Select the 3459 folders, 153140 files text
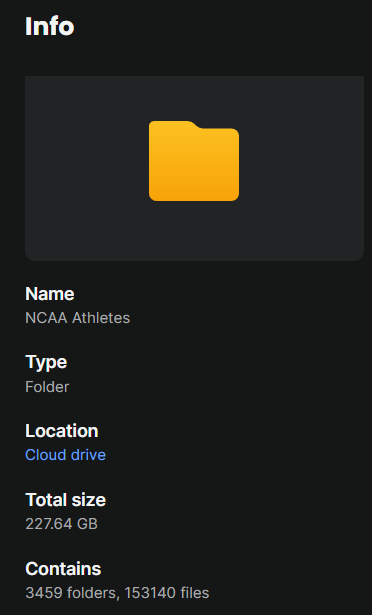Image resolution: width=372 pixels, height=615 pixels. [117, 593]
